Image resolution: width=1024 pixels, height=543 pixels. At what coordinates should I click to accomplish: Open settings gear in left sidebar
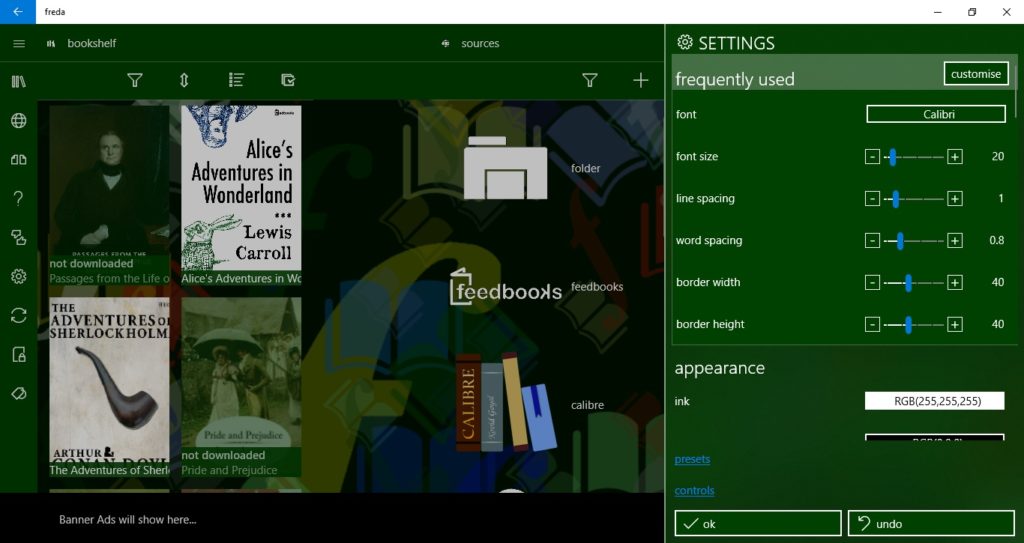click(x=19, y=276)
